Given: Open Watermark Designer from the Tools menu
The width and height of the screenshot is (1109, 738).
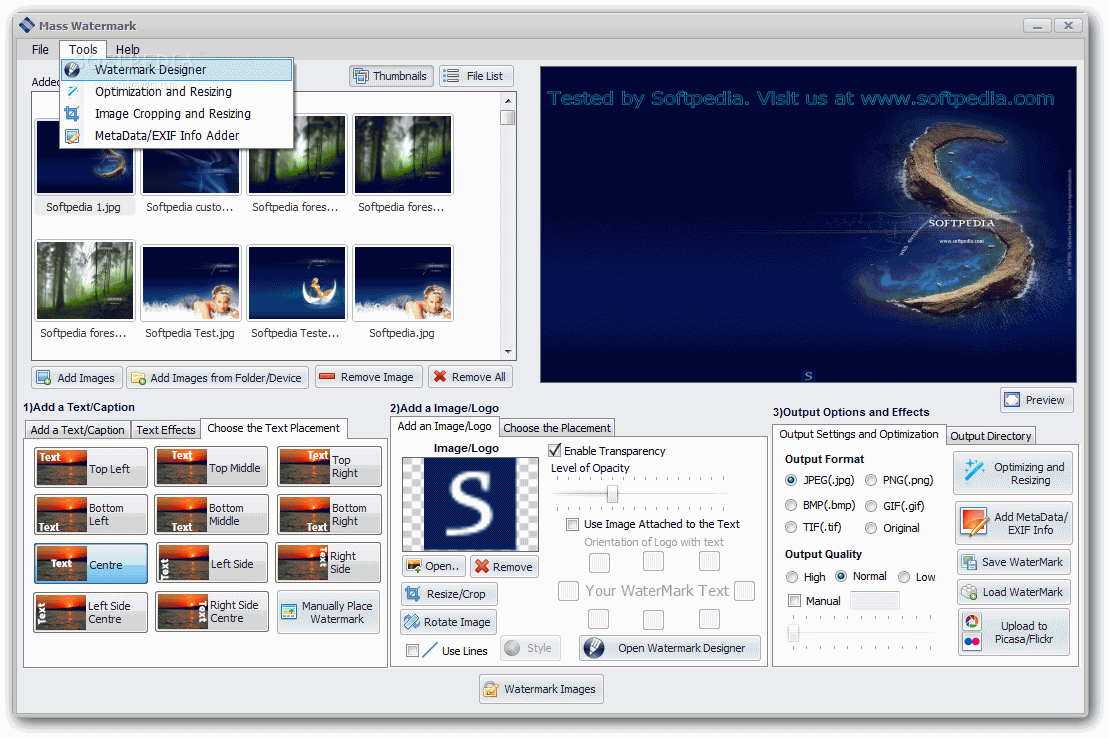Looking at the screenshot, I should 177,69.
